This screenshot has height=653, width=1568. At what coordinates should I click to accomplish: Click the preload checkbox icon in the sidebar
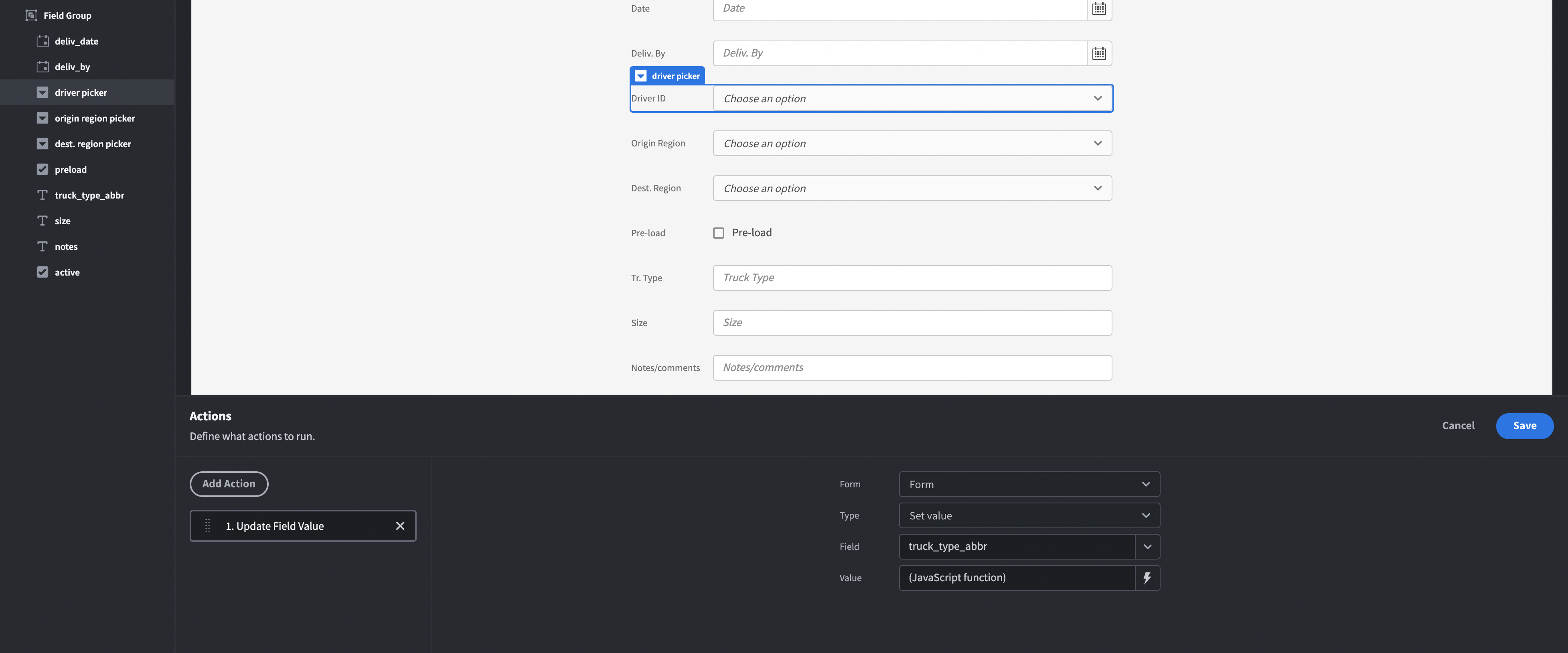tap(42, 169)
